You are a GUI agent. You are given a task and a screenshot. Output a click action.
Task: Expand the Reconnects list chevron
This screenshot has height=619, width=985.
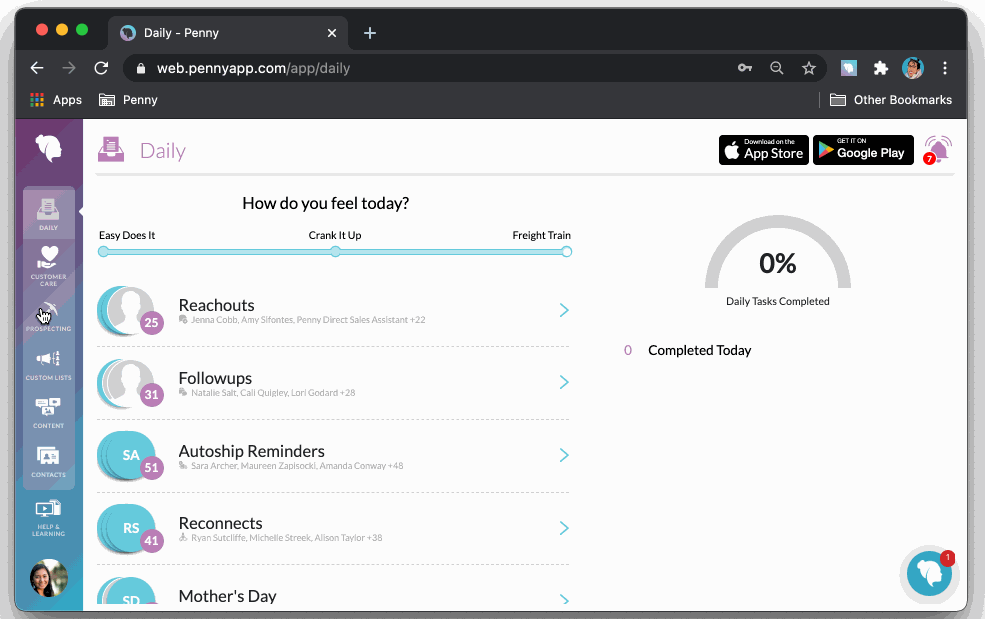[x=564, y=528]
